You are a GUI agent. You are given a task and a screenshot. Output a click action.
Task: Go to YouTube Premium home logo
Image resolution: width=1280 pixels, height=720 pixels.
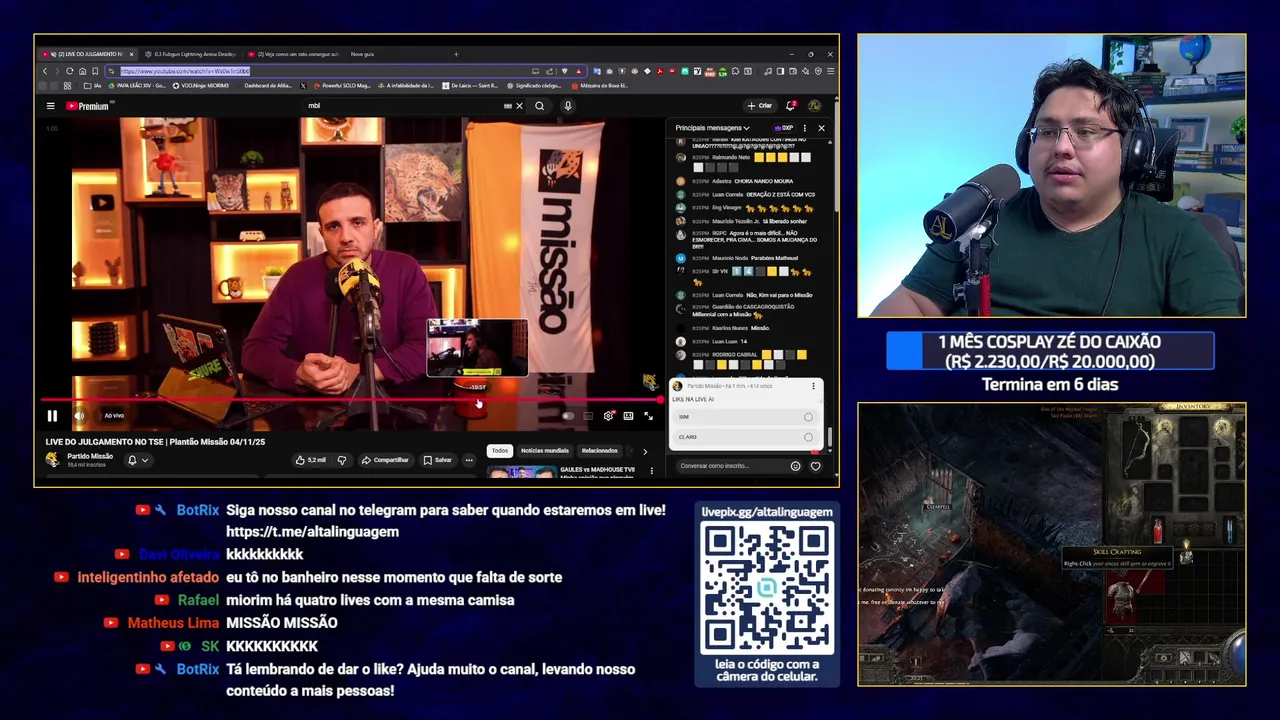[x=88, y=106]
